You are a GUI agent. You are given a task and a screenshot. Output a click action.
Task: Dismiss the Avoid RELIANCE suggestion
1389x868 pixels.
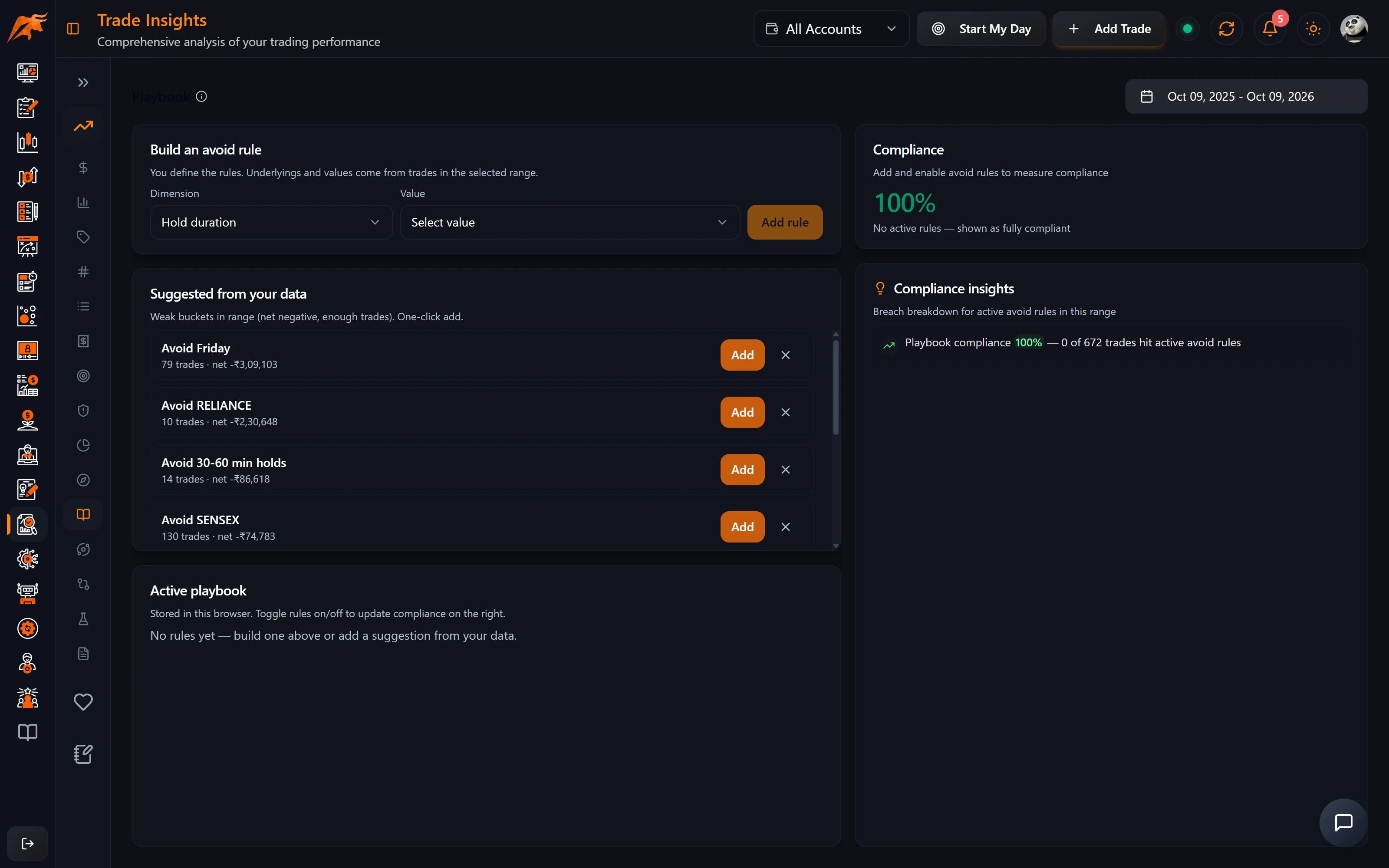786,412
